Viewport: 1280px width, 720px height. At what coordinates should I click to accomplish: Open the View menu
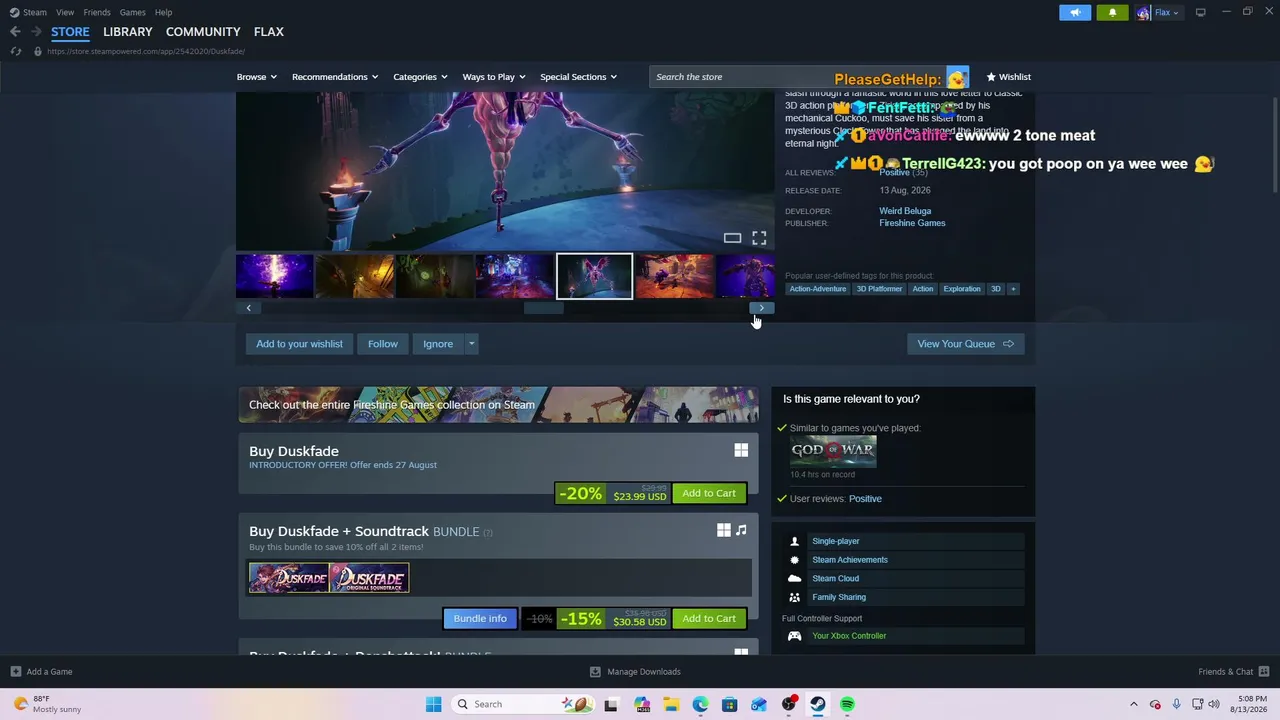(65, 12)
